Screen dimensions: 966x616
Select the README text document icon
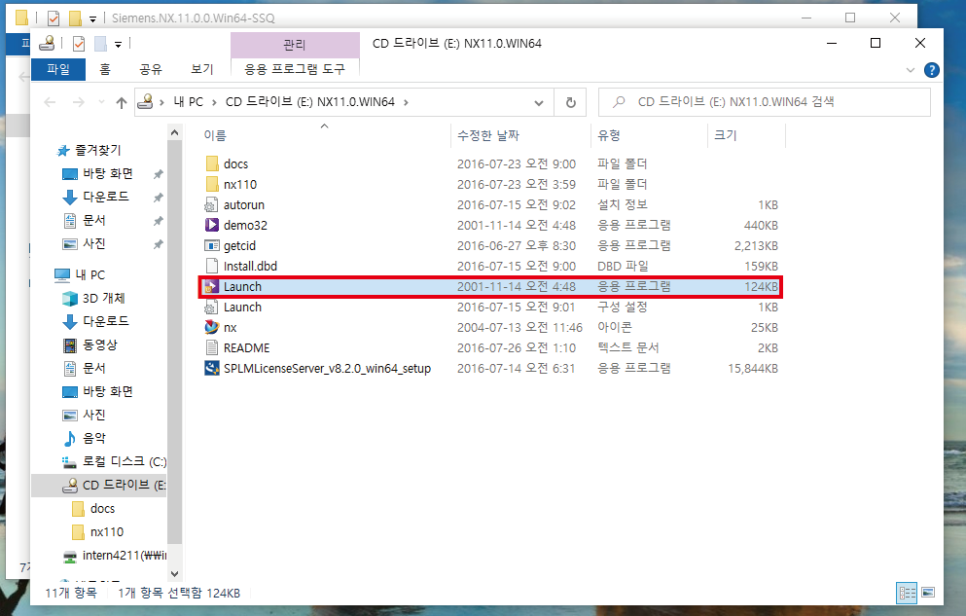211,347
